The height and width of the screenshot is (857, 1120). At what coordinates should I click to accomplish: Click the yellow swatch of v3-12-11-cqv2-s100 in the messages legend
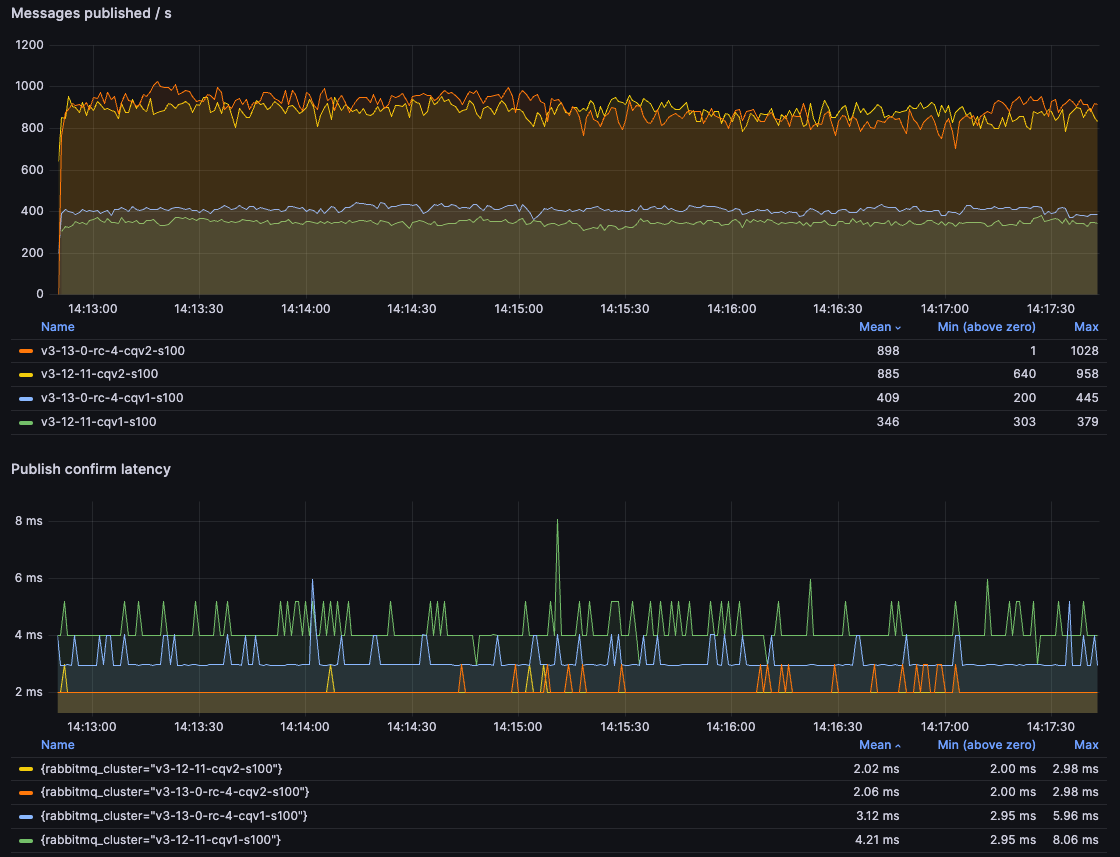[26, 375]
